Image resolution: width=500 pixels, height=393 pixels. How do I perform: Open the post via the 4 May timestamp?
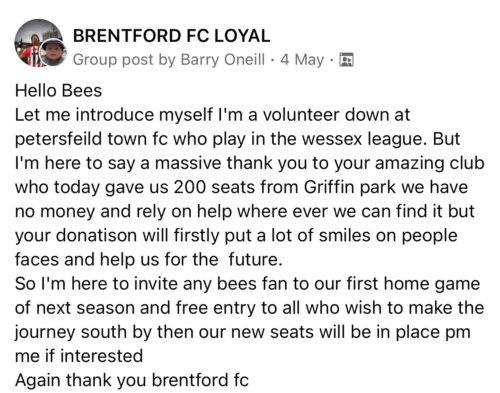tap(302, 60)
